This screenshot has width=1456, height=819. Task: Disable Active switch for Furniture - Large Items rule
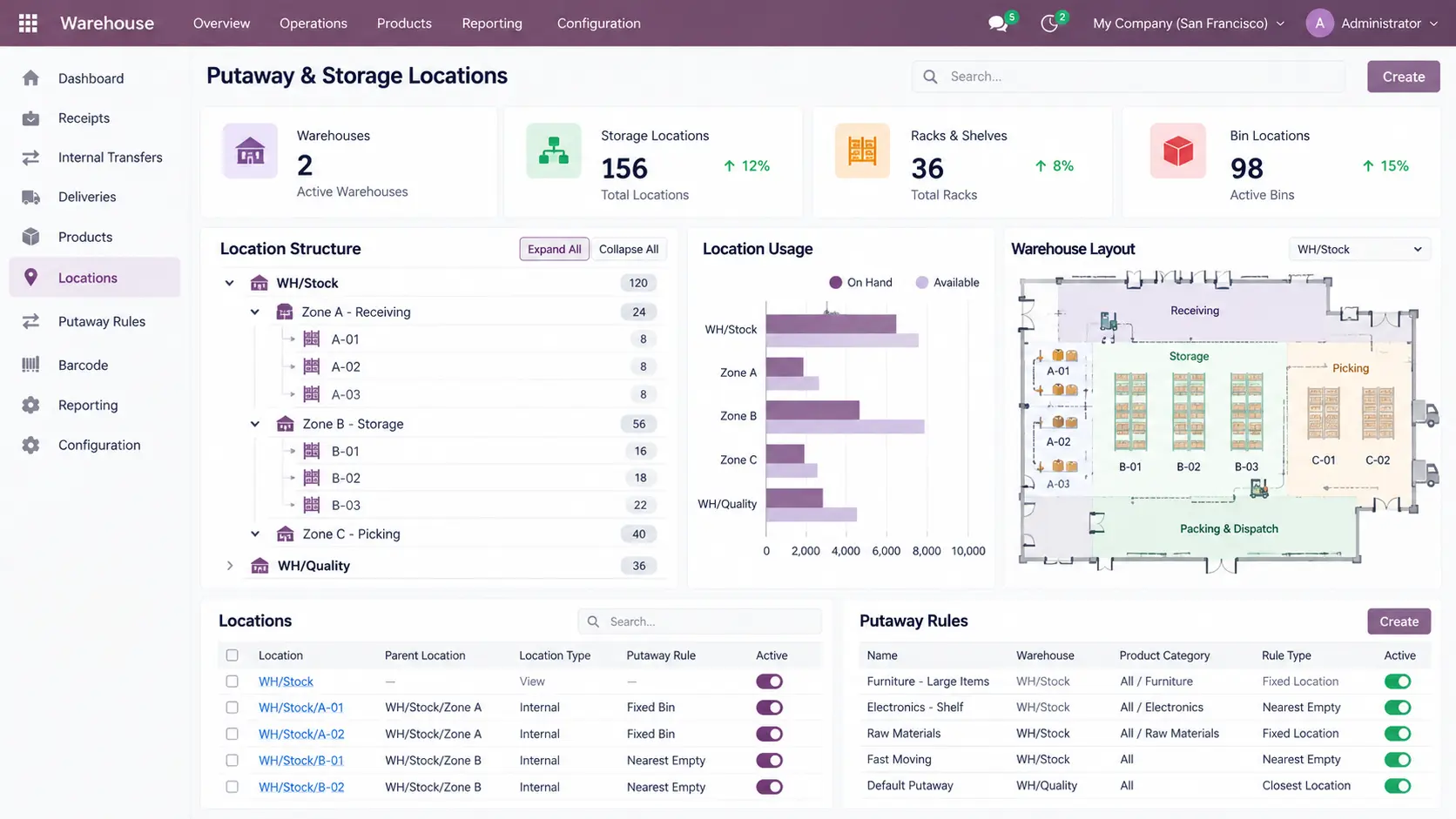tap(1398, 681)
